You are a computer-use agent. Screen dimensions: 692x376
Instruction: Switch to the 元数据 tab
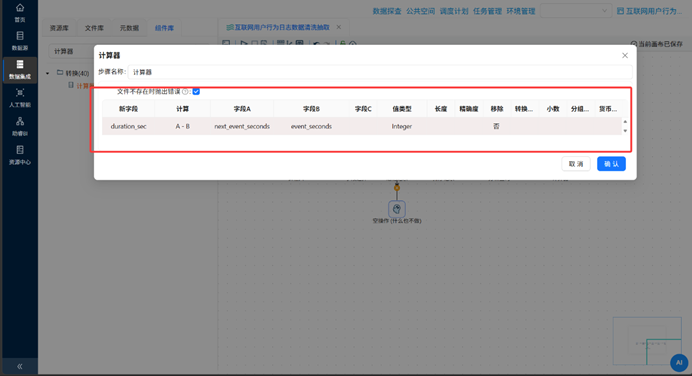(129, 28)
